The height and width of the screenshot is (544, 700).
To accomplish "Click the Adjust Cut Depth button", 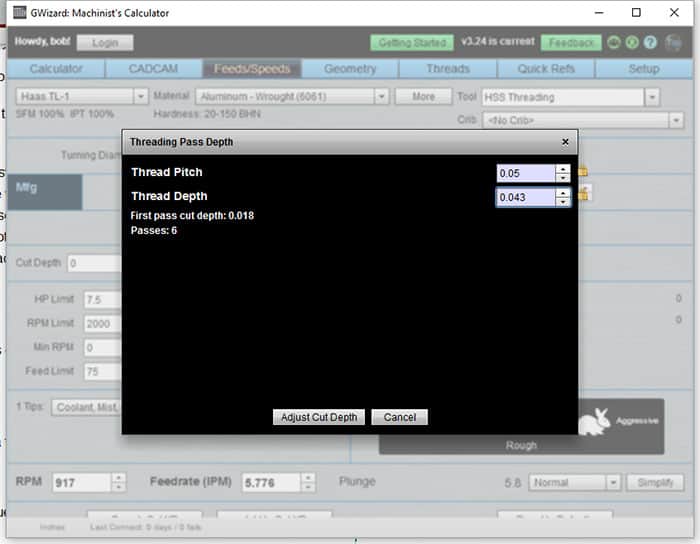I will click(x=319, y=417).
